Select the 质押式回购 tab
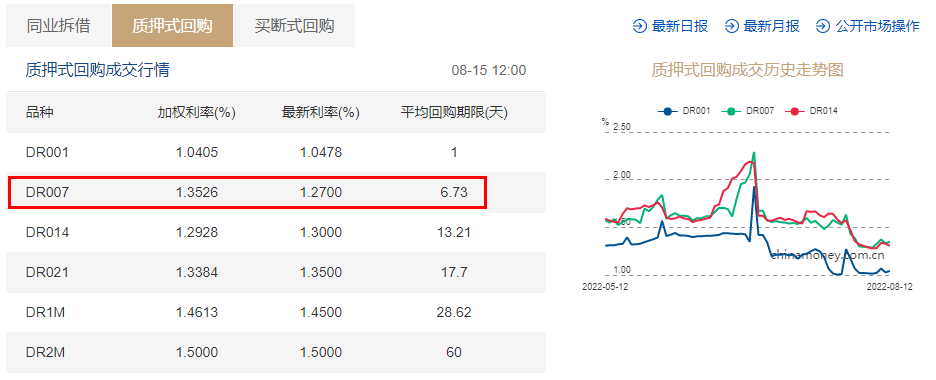 pyautogui.click(x=173, y=26)
